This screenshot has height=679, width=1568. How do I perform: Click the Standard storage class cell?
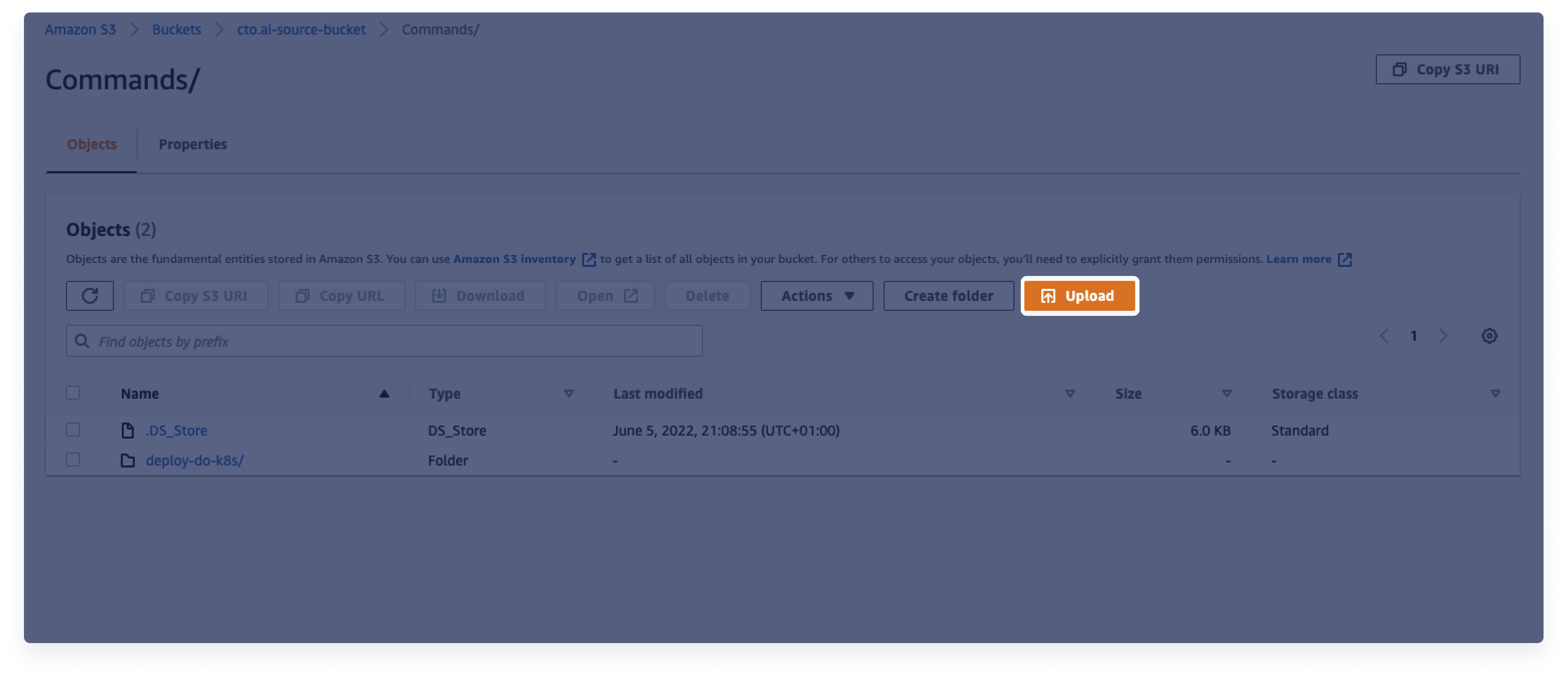(1299, 430)
